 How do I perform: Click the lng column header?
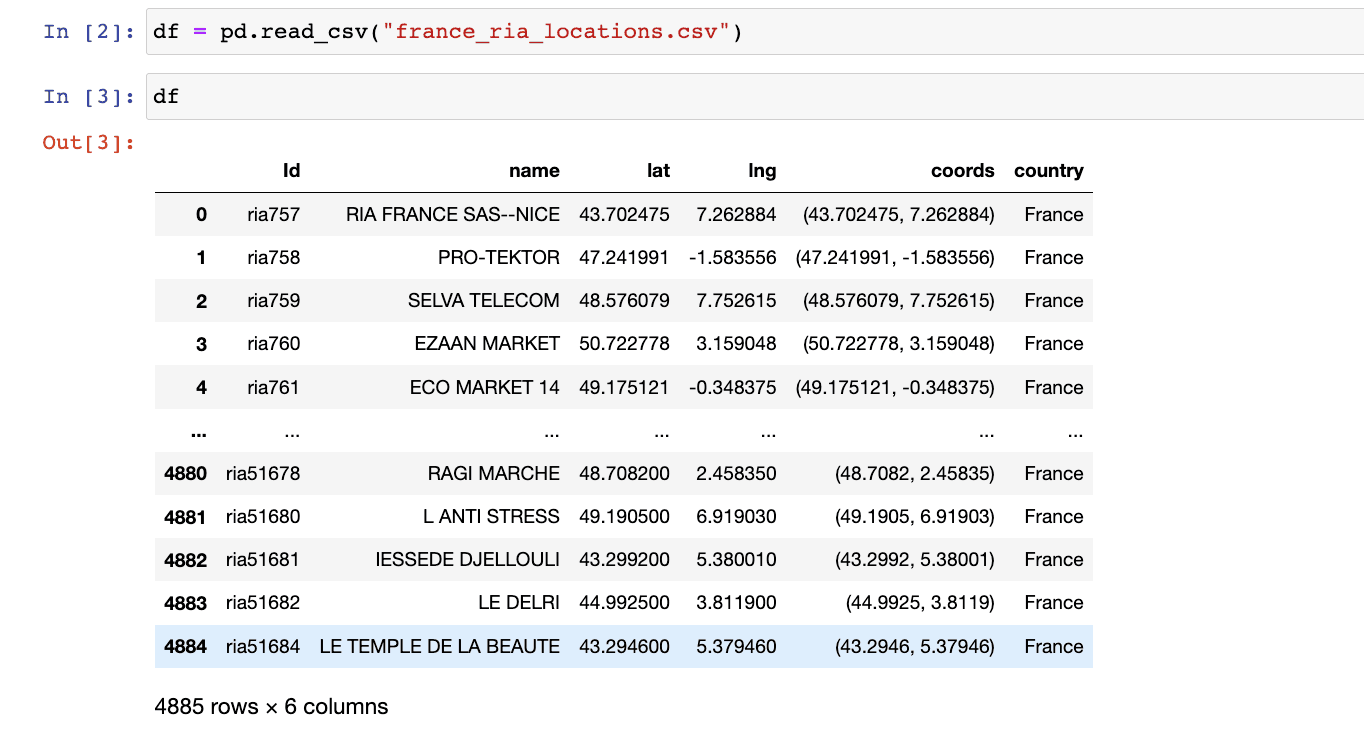[762, 171]
